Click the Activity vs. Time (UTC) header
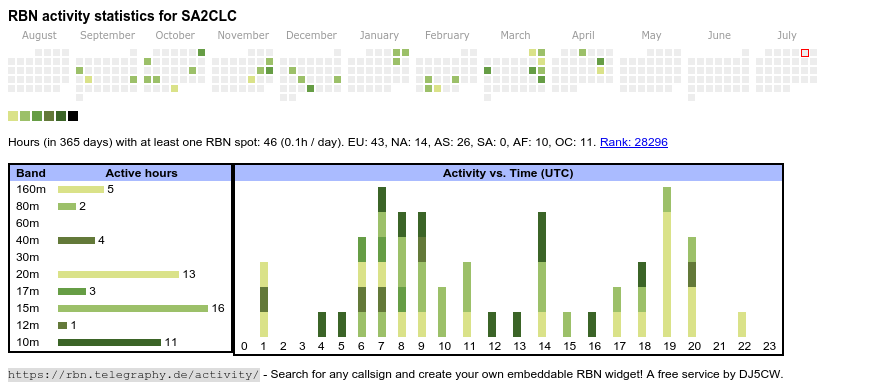870x390 pixels. coord(508,173)
